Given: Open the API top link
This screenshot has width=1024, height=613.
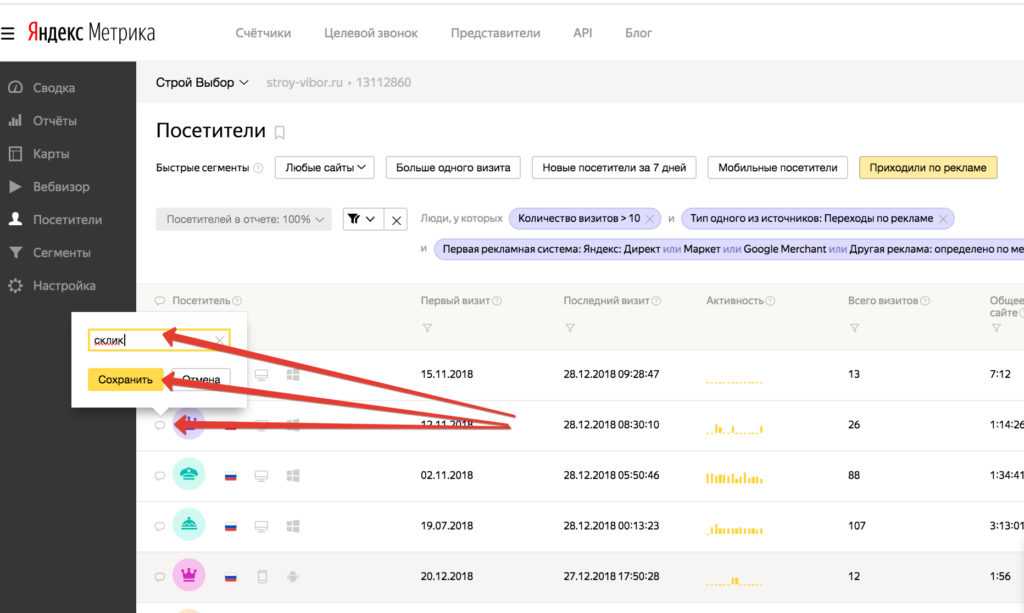Looking at the screenshot, I should coord(583,33).
